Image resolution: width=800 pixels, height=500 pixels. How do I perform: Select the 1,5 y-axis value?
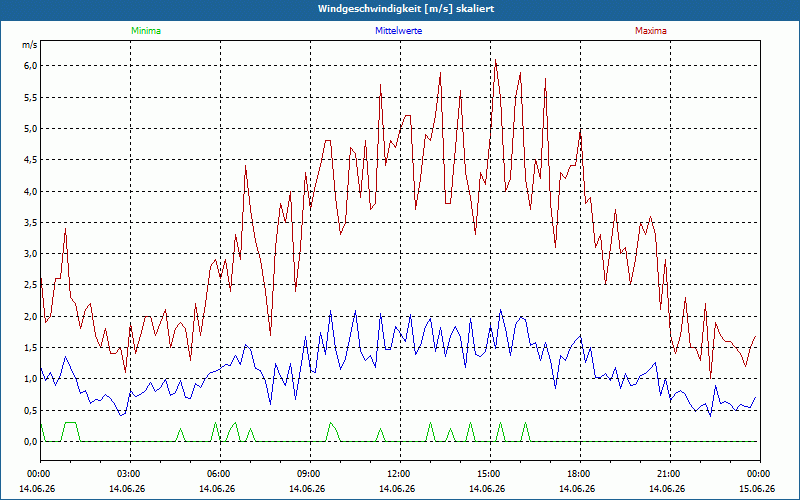(x=31, y=348)
